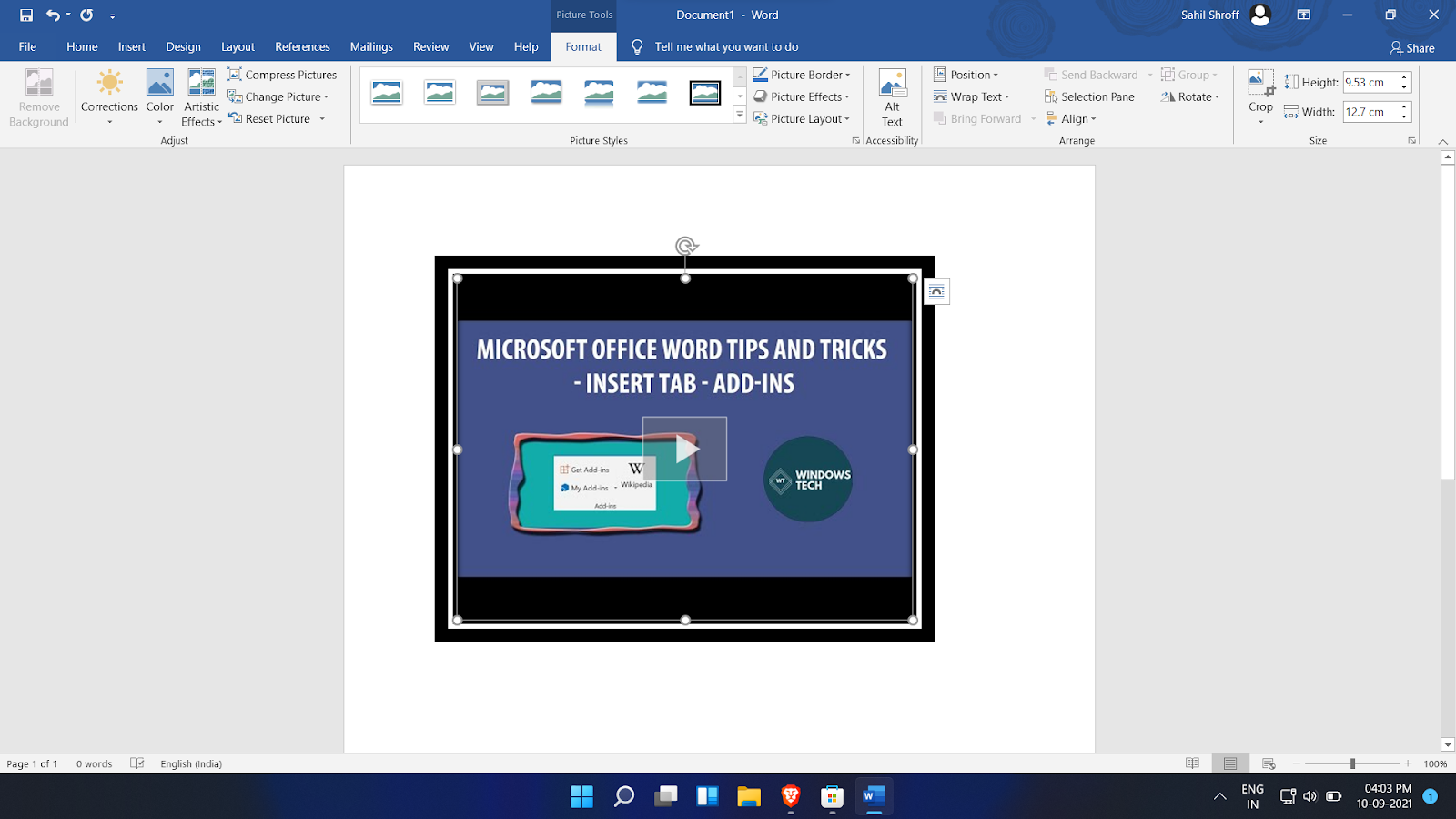Open Ribbon Display Options
Viewport: 1456px width, 819px height.
point(1304,15)
